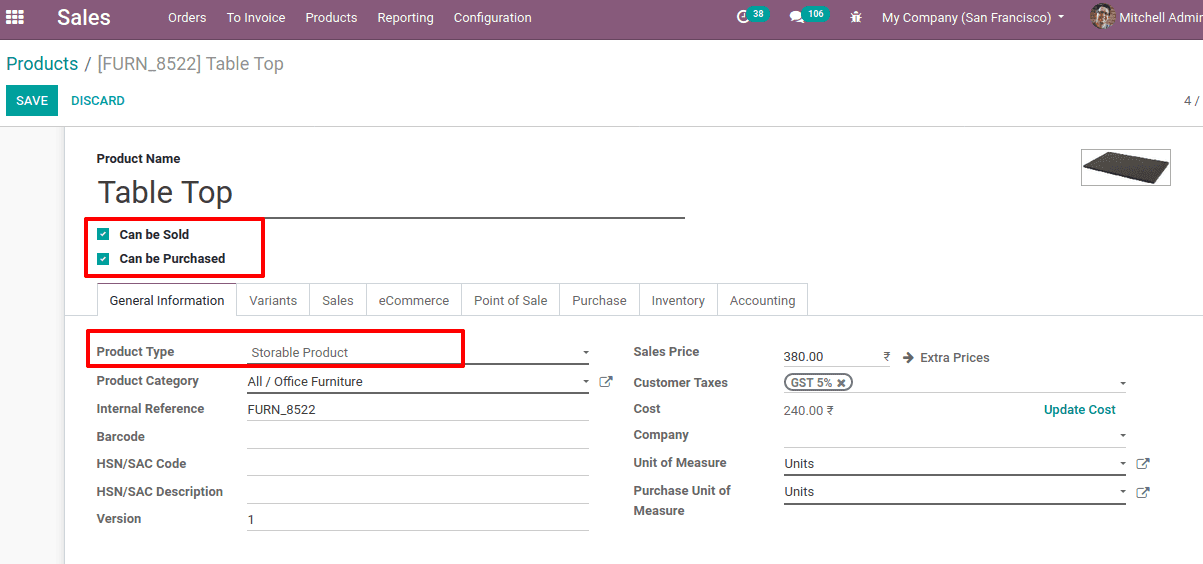Open My Company (San Francisco) switcher

click(x=973, y=17)
